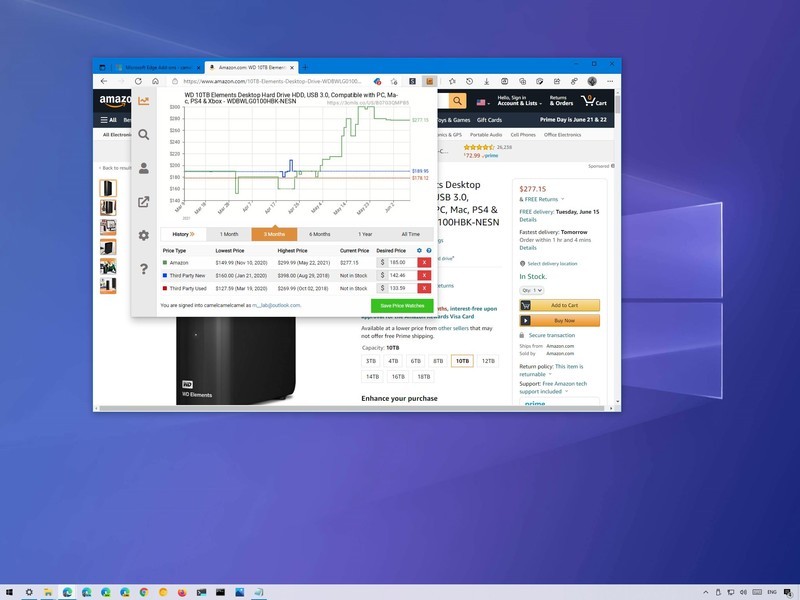
Task: Click the blue help icon above desired price column
Action: point(429,251)
